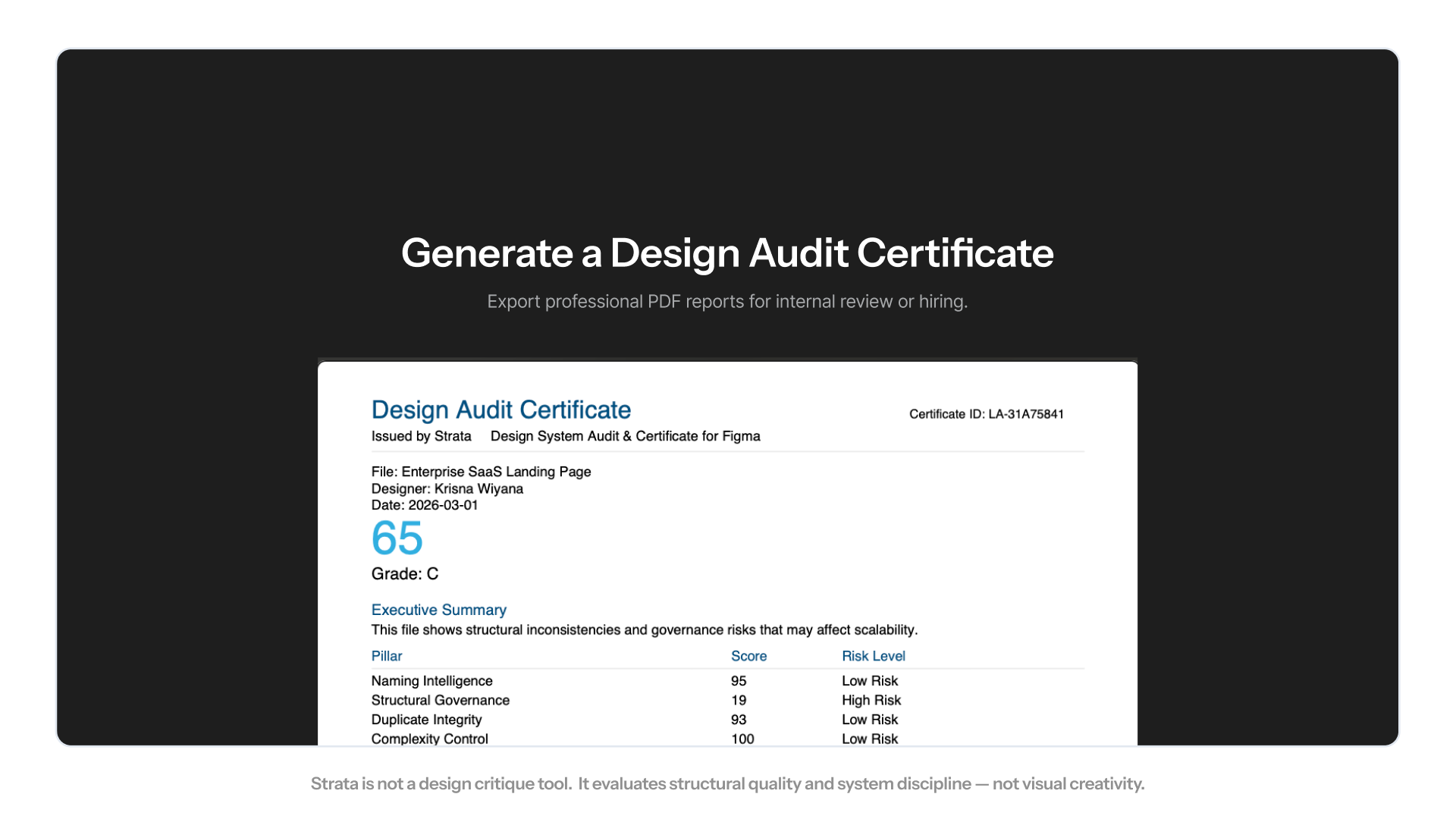The image size is (1456, 819).
Task: Select the executive summary description text
Action: click(644, 629)
